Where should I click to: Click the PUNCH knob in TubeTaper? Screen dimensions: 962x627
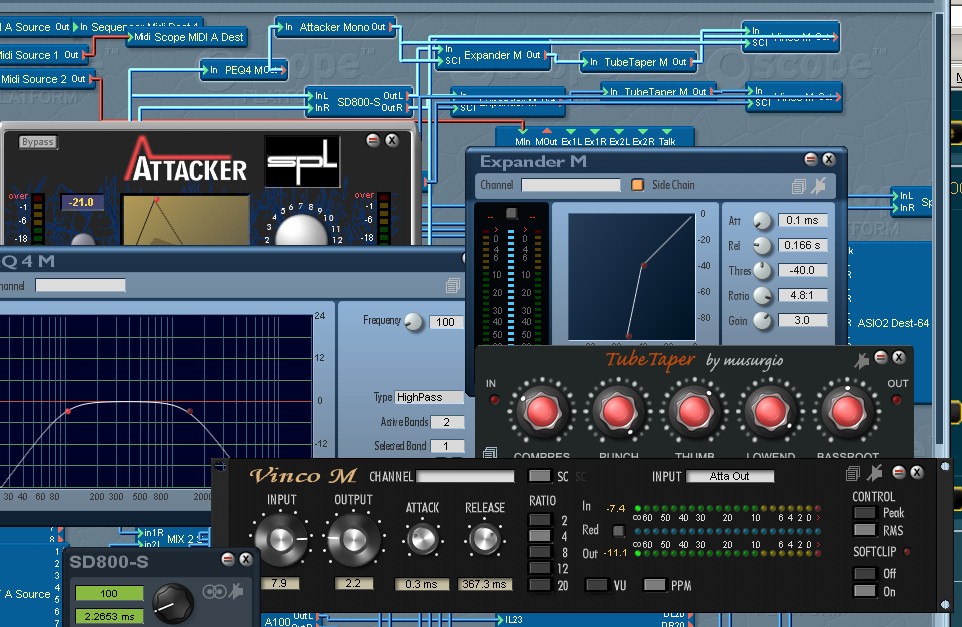618,411
